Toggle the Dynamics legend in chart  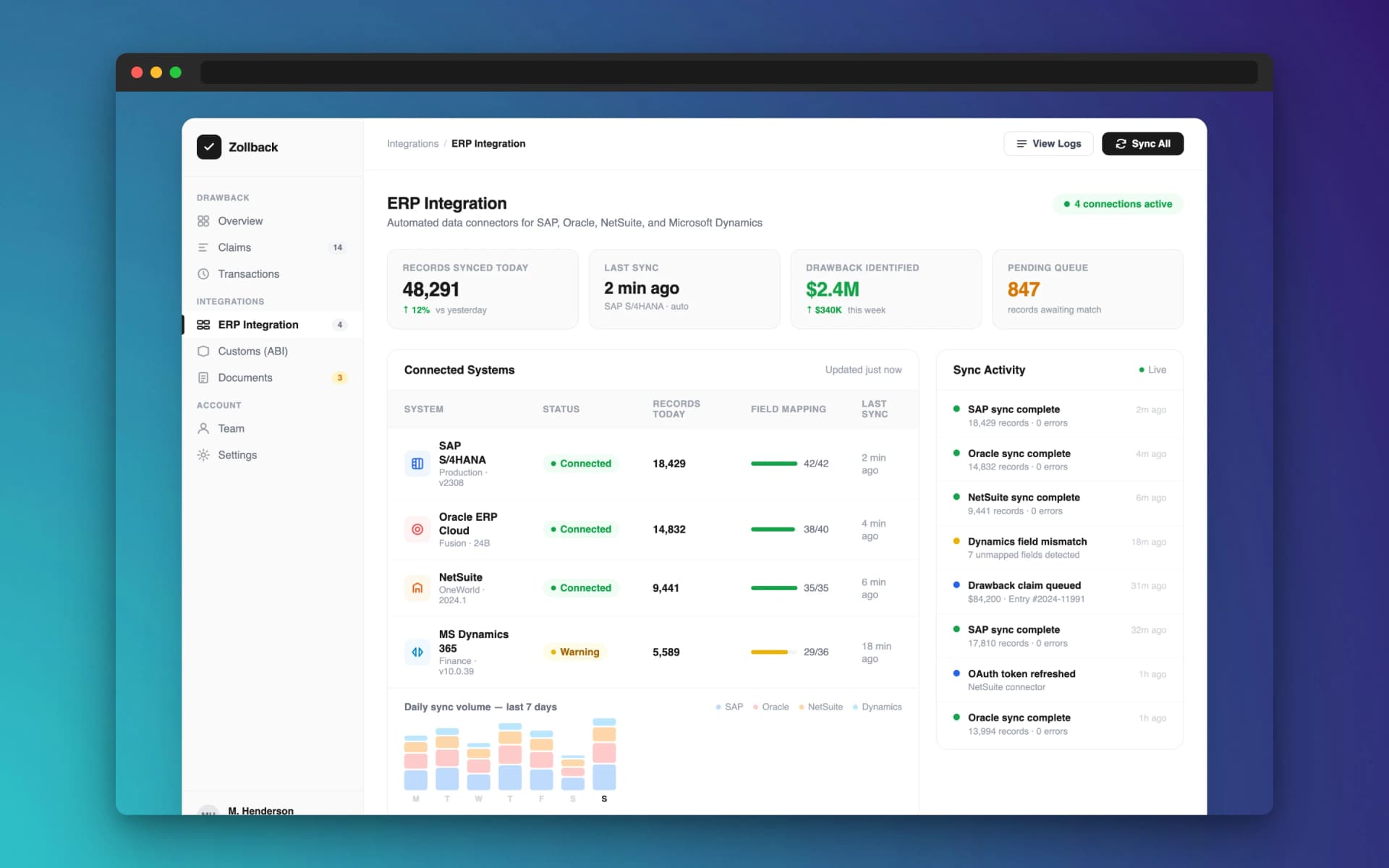click(878, 707)
